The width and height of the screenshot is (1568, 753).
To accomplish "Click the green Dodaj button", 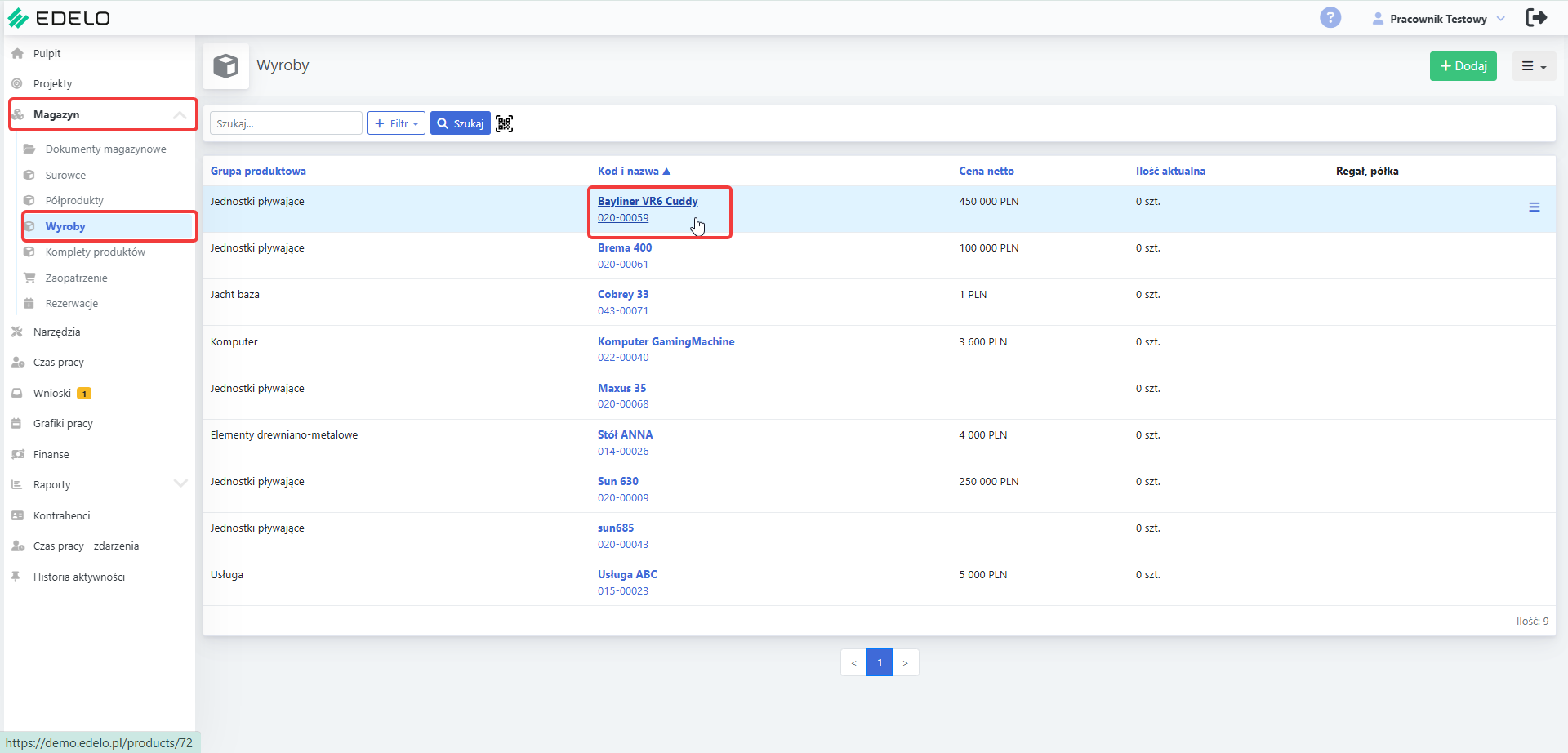I will coord(1463,66).
